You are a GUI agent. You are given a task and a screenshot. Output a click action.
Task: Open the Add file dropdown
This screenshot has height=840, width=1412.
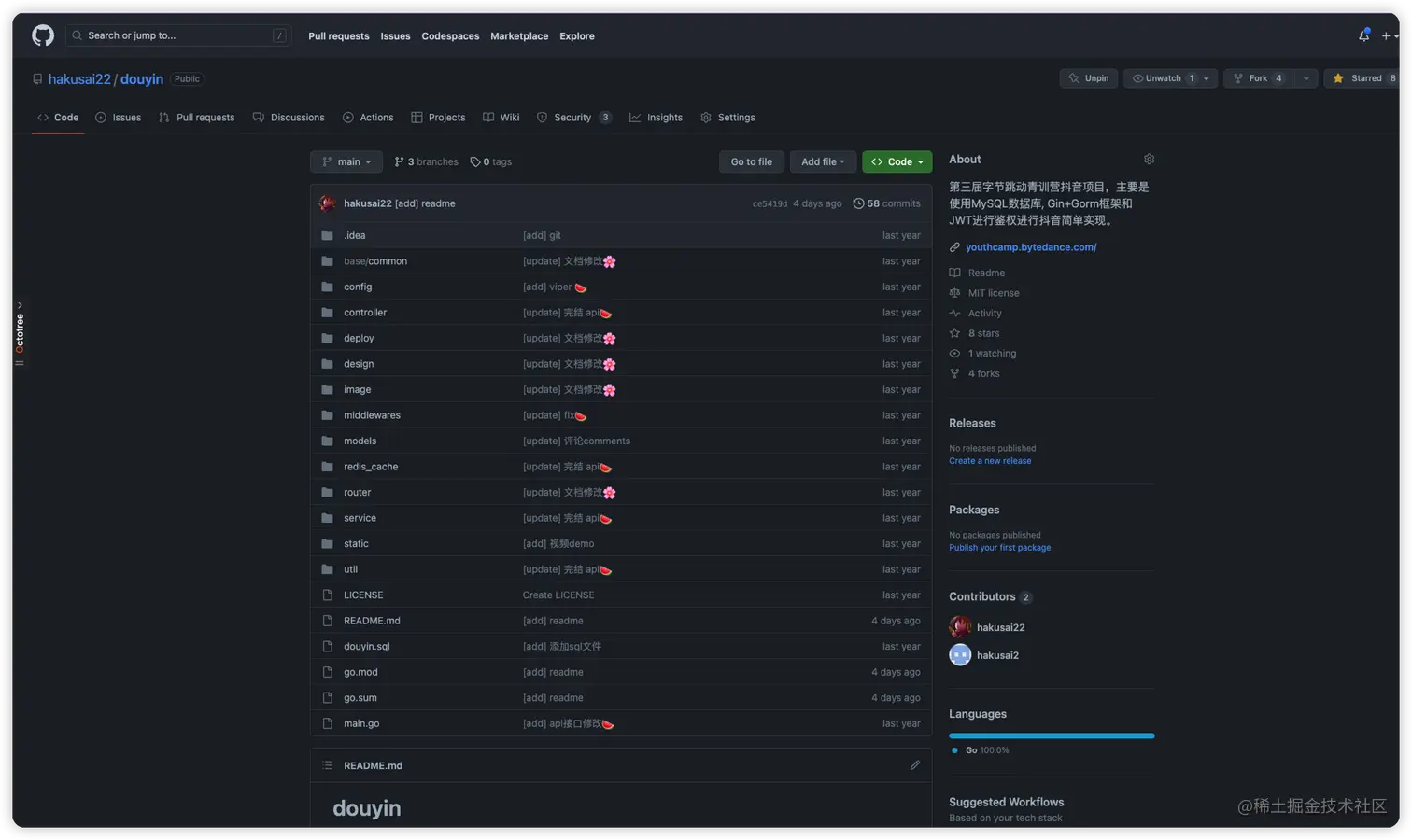pos(823,161)
